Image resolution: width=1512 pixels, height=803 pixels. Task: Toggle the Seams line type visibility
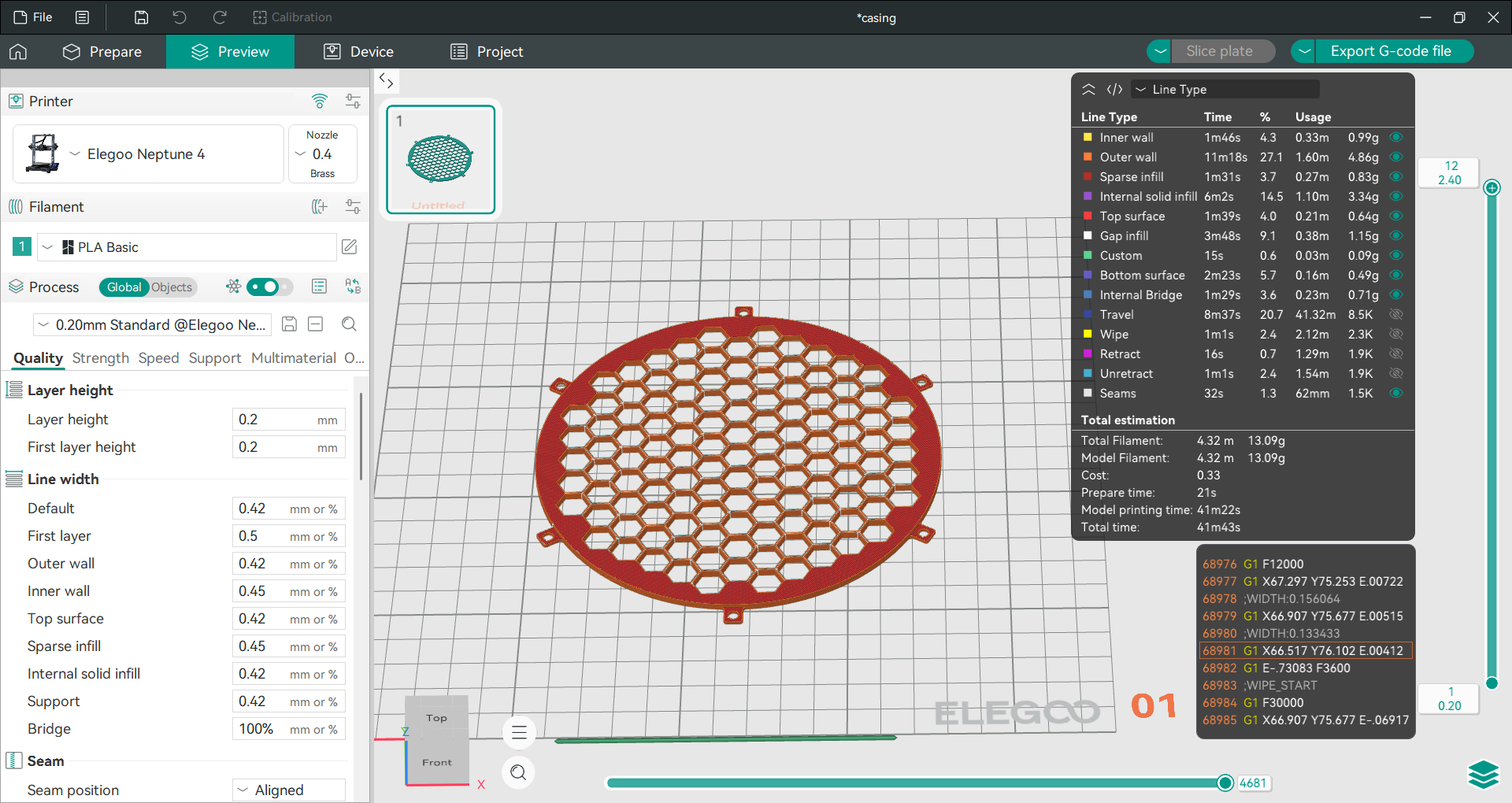[1396, 393]
